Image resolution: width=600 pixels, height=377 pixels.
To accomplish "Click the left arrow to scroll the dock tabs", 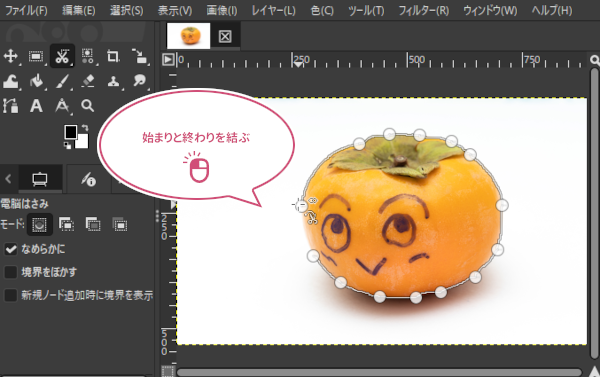I will tap(8, 179).
